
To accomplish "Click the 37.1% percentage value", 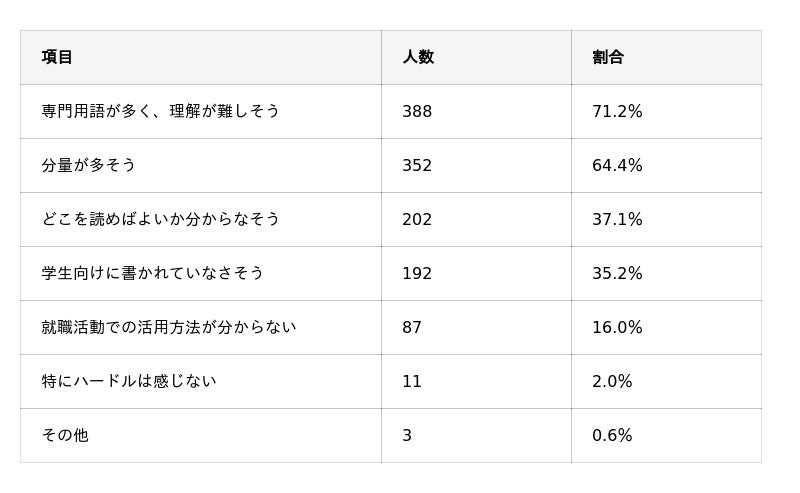I will 617,219.
